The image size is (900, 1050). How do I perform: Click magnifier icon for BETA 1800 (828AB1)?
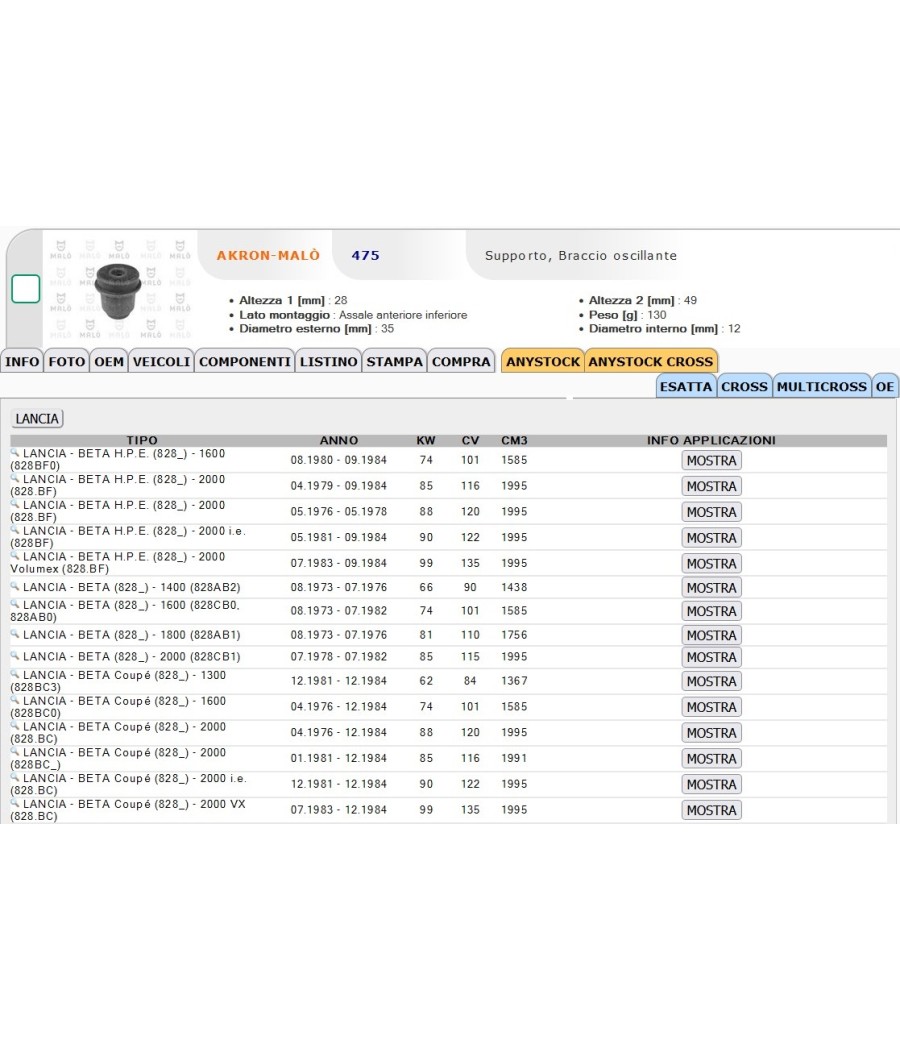(15, 634)
